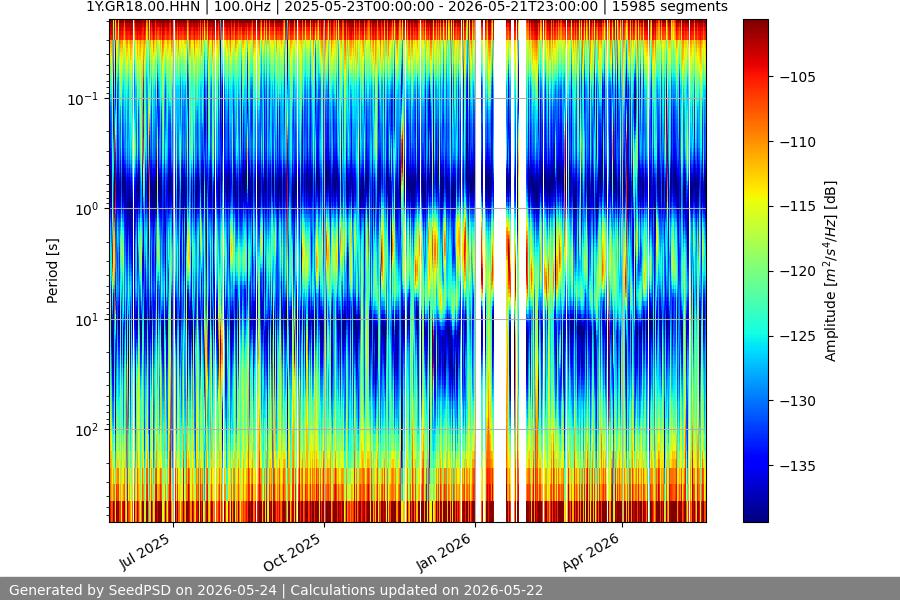Click the −125 colorbar tick label
The image size is (900, 600).
pyautogui.click(x=798, y=336)
